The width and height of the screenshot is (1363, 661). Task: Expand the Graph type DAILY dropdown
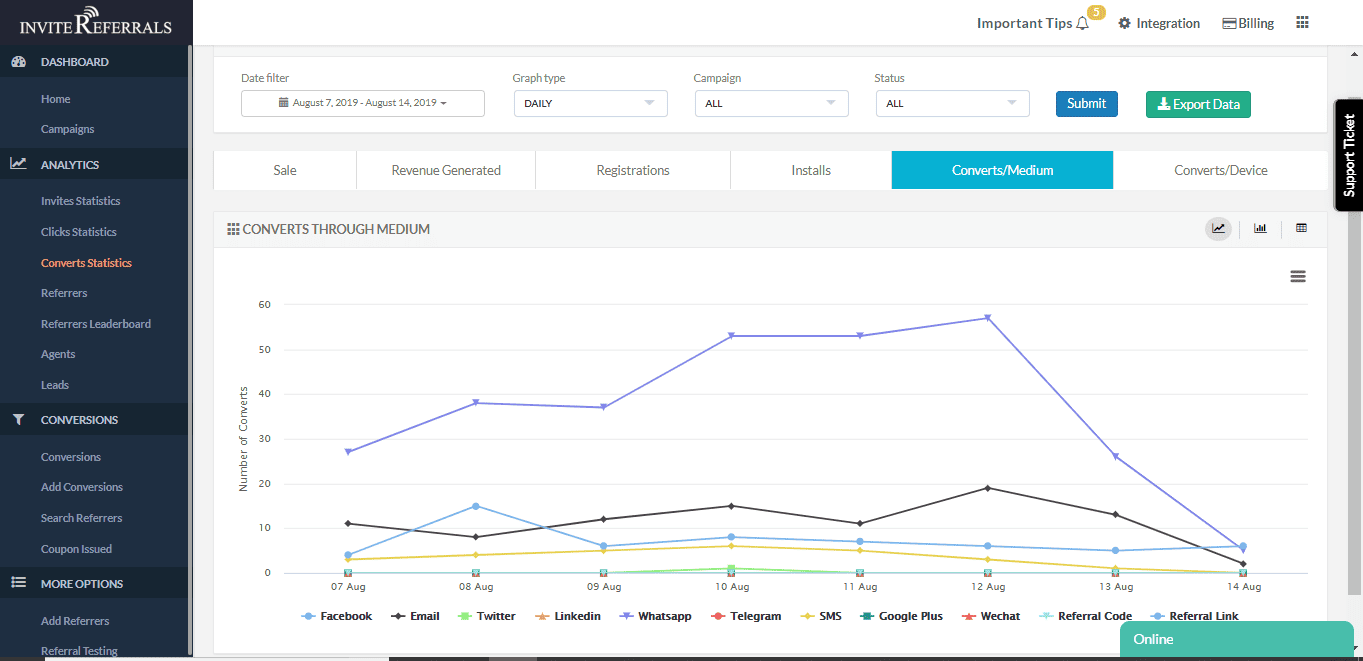pos(590,103)
